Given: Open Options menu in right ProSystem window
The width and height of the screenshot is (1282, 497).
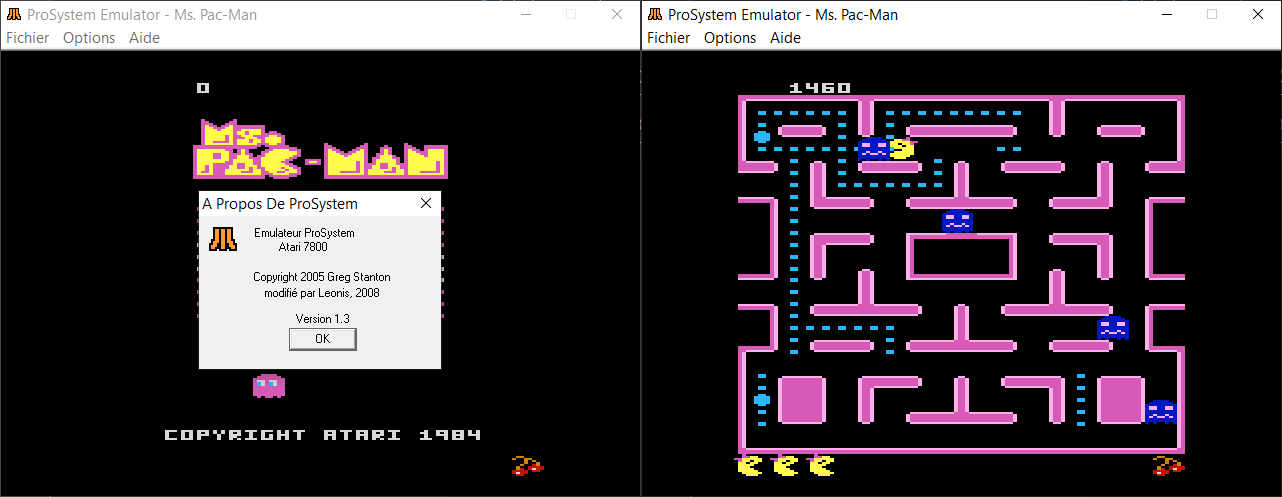Looking at the screenshot, I should (x=730, y=38).
